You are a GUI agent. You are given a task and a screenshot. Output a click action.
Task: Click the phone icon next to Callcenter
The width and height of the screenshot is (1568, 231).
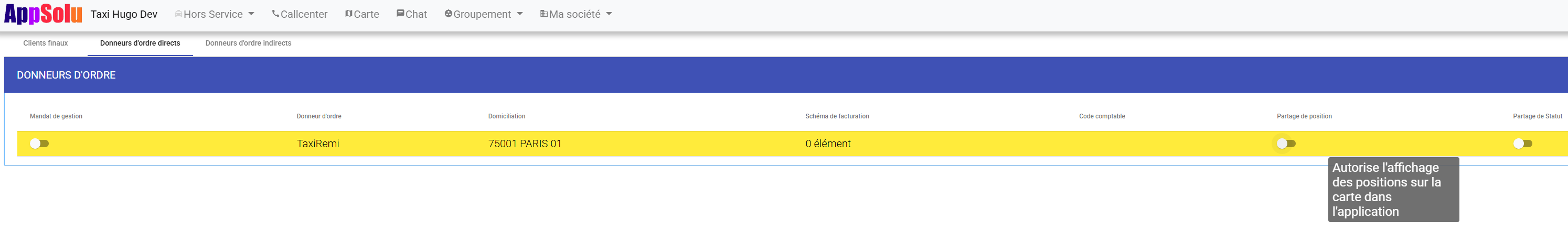tap(276, 14)
